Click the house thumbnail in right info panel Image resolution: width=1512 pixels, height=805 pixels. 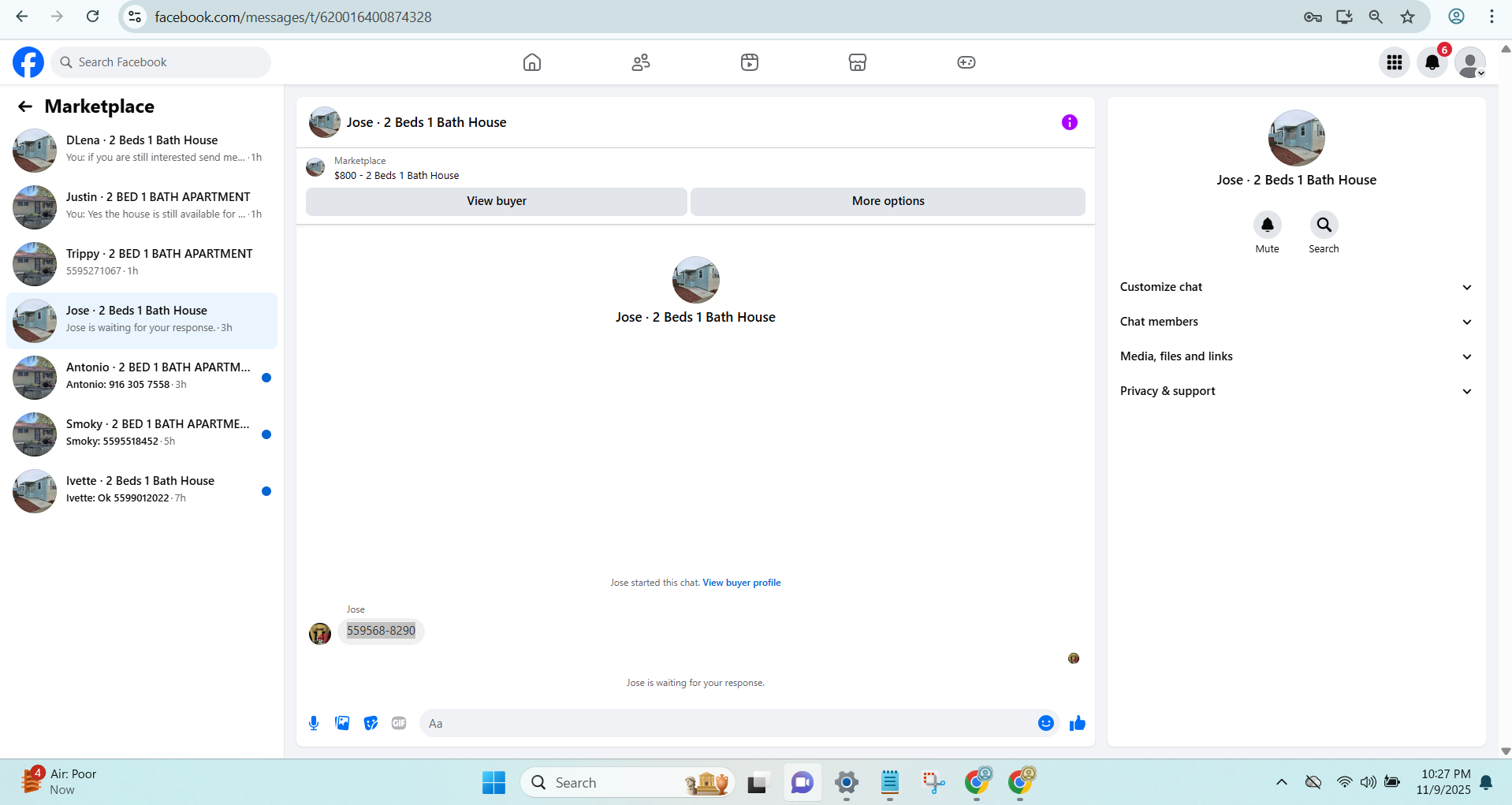point(1297,138)
